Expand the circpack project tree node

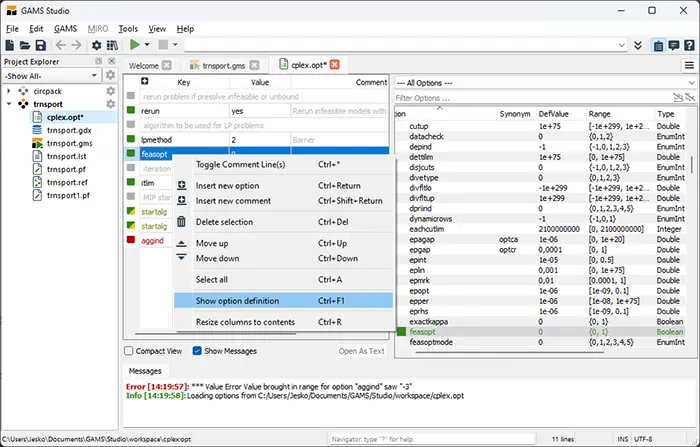click(9, 90)
